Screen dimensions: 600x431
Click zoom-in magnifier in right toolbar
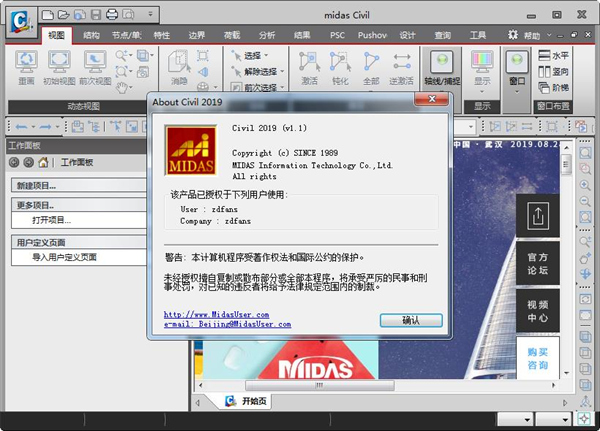[x=585, y=185]
